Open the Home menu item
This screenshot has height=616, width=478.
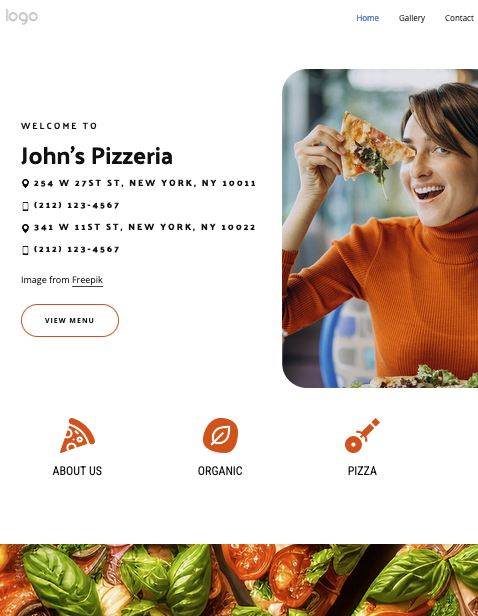click(367, 18)
